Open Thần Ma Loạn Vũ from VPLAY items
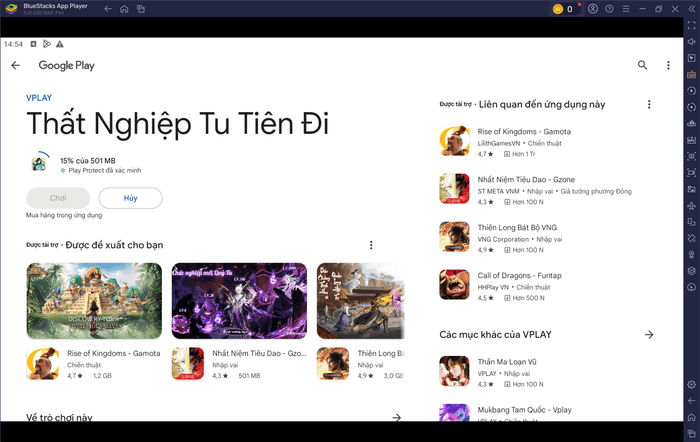 pyautogui.click(x=546, y=372)
